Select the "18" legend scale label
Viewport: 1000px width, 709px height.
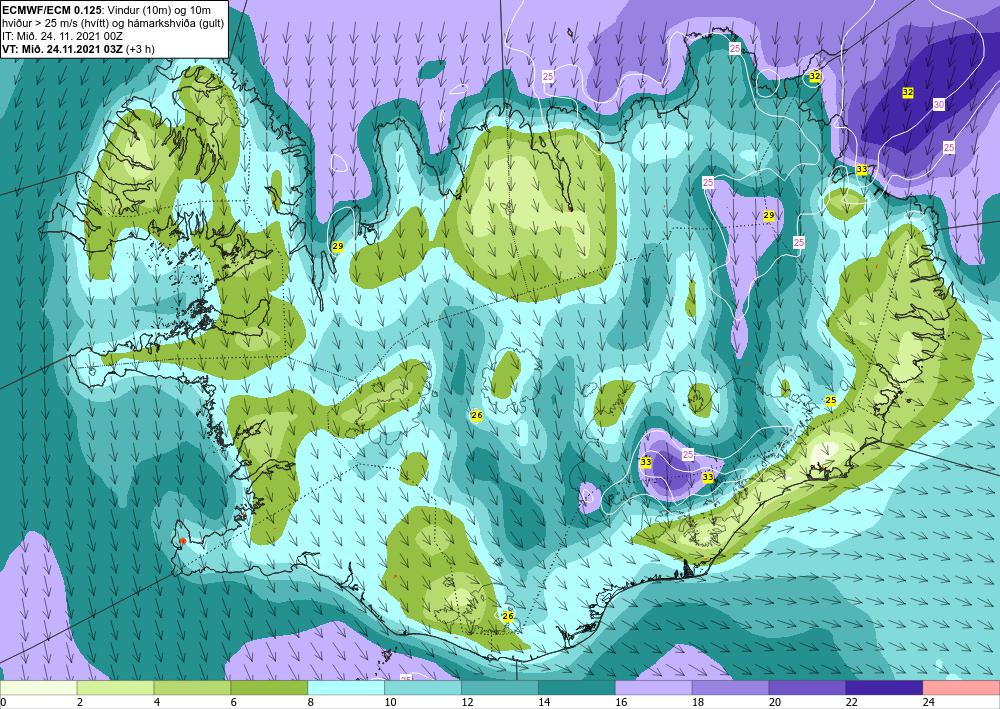[698, 703]
